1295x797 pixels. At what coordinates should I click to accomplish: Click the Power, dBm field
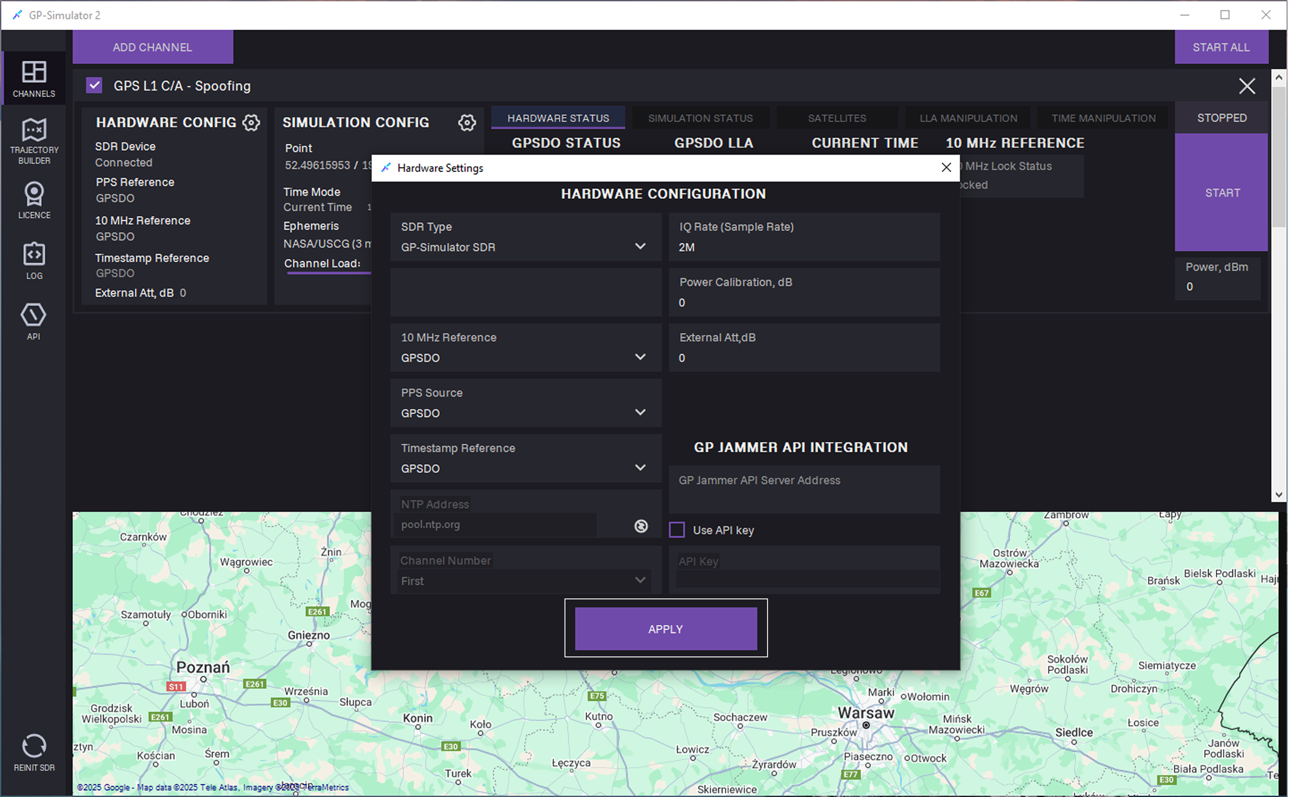pos(1217,278)
